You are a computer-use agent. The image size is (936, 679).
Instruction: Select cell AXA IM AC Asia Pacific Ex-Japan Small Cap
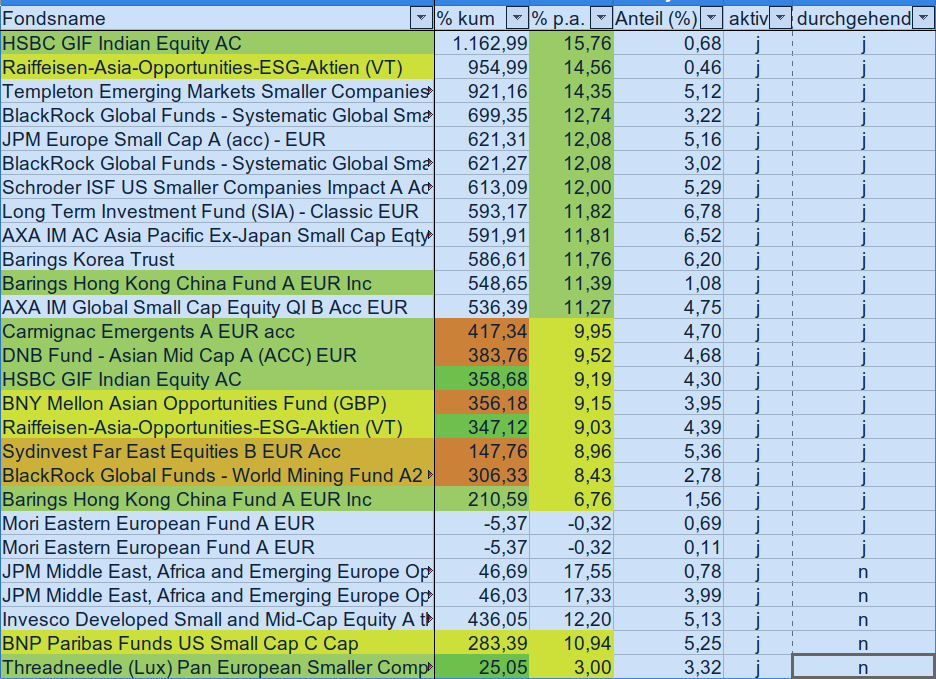pyautogui.click(x=217, y=235)
